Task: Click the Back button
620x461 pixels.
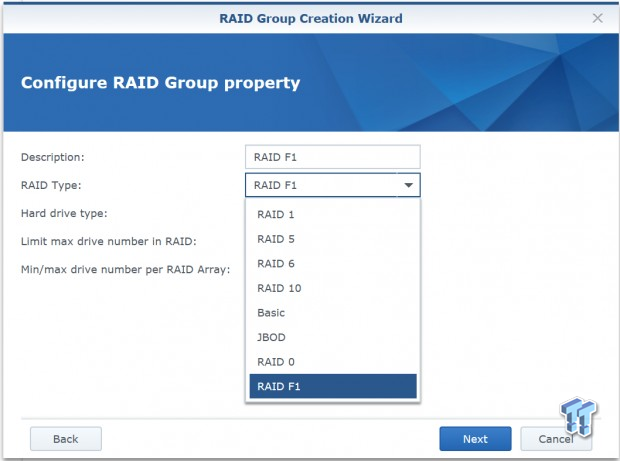Action: (66, 439)
